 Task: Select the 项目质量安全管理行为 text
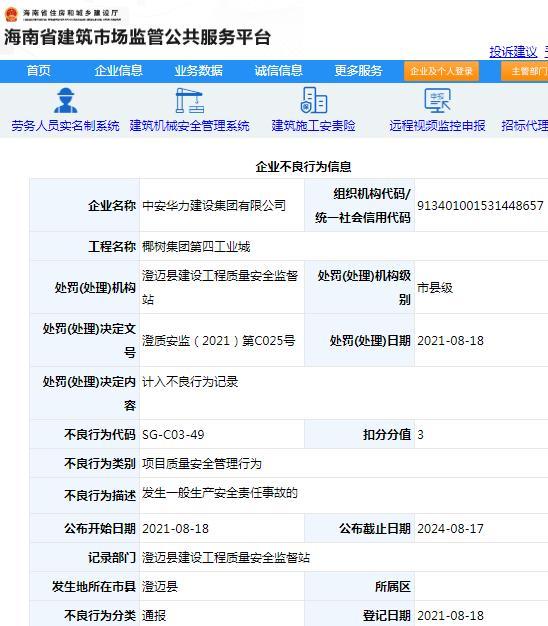(202, 464)
